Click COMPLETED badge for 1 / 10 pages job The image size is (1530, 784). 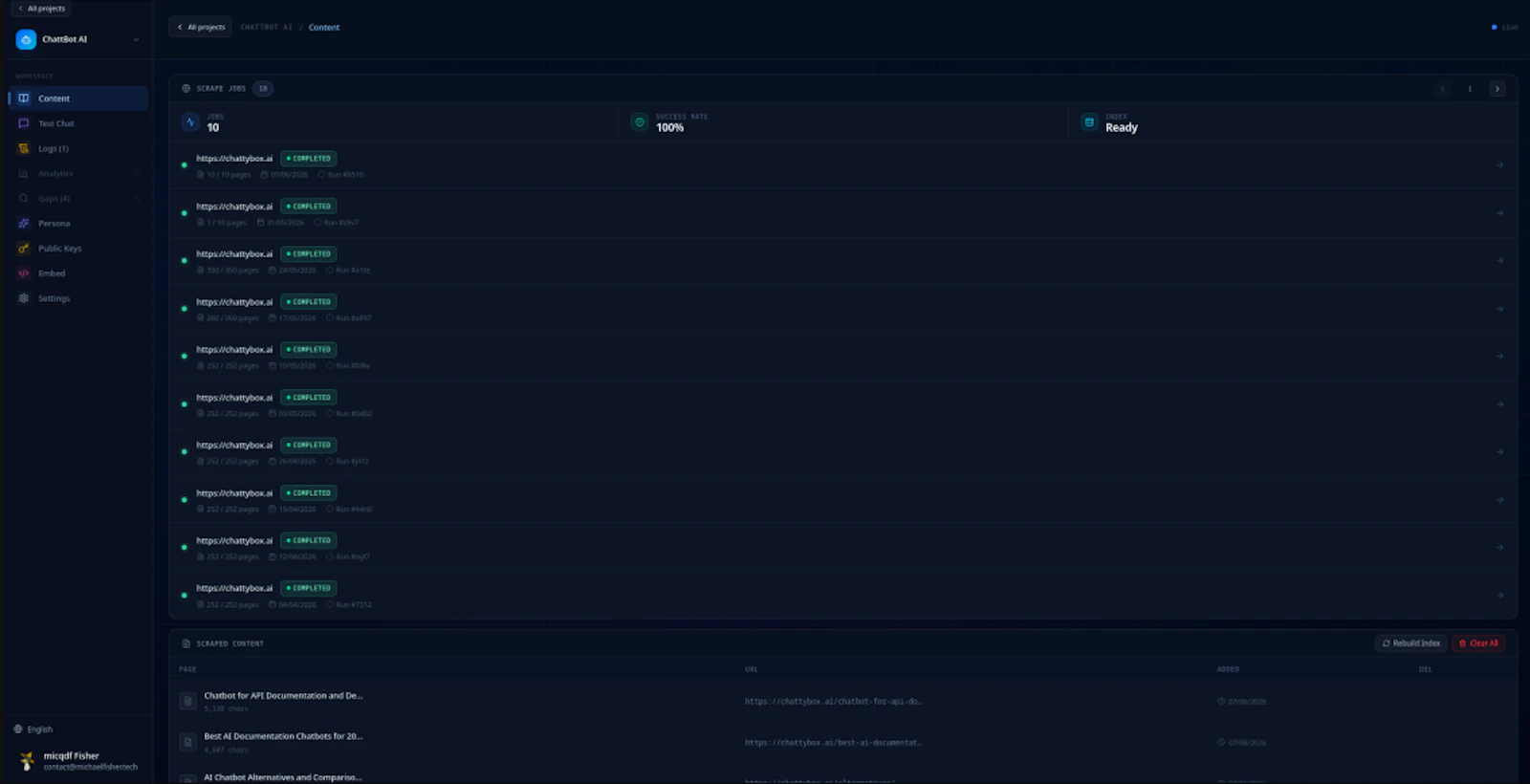click(309, 207)
